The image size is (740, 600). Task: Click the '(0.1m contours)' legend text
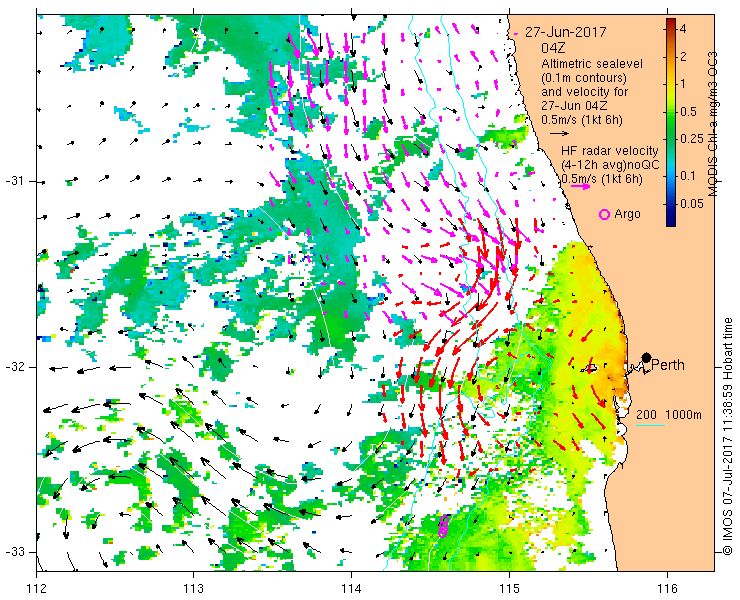(584, 77)
